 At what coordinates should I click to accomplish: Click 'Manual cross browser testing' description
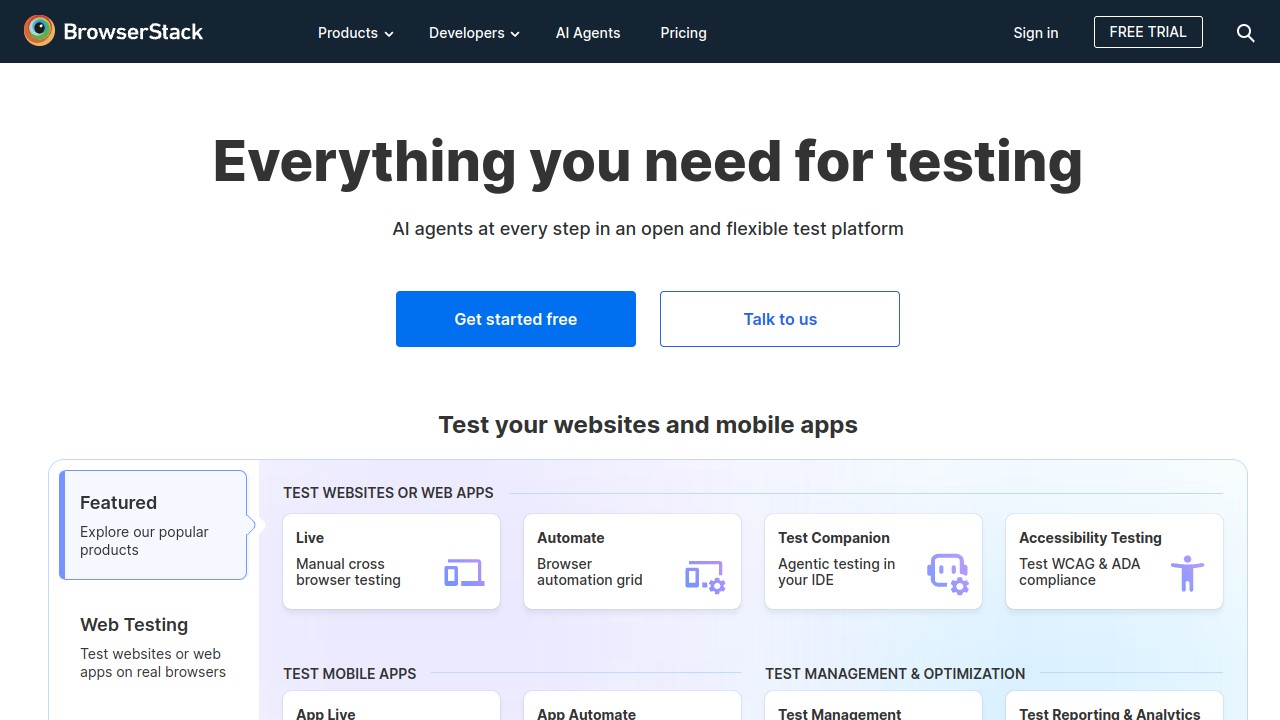click(x=348, y=572)
